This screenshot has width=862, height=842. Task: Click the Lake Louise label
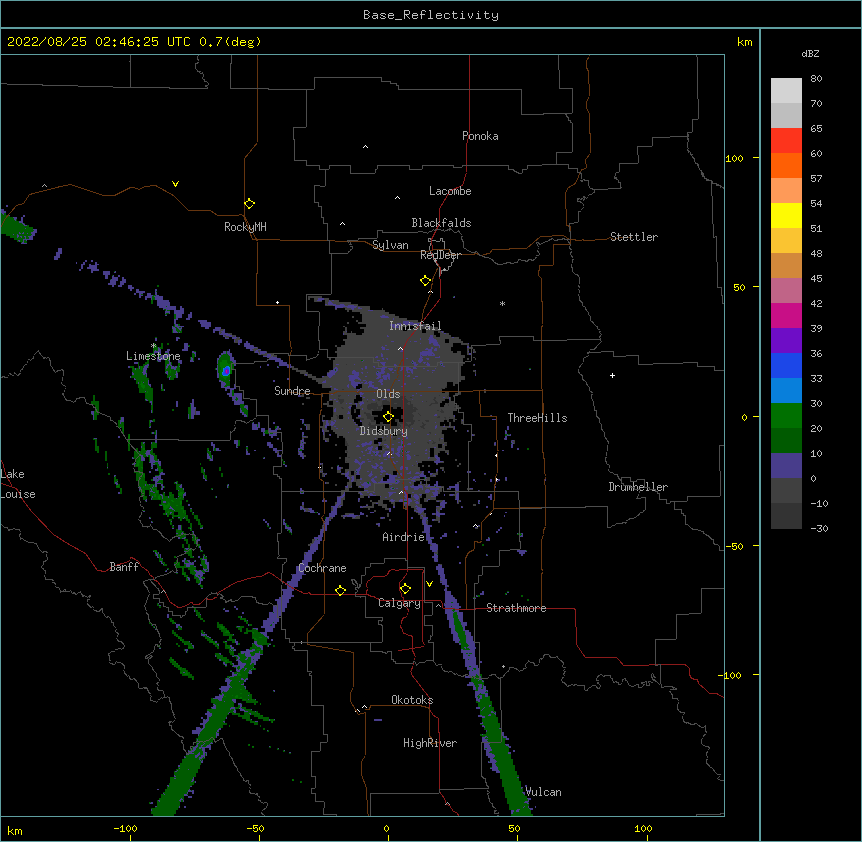click(18, 484)
